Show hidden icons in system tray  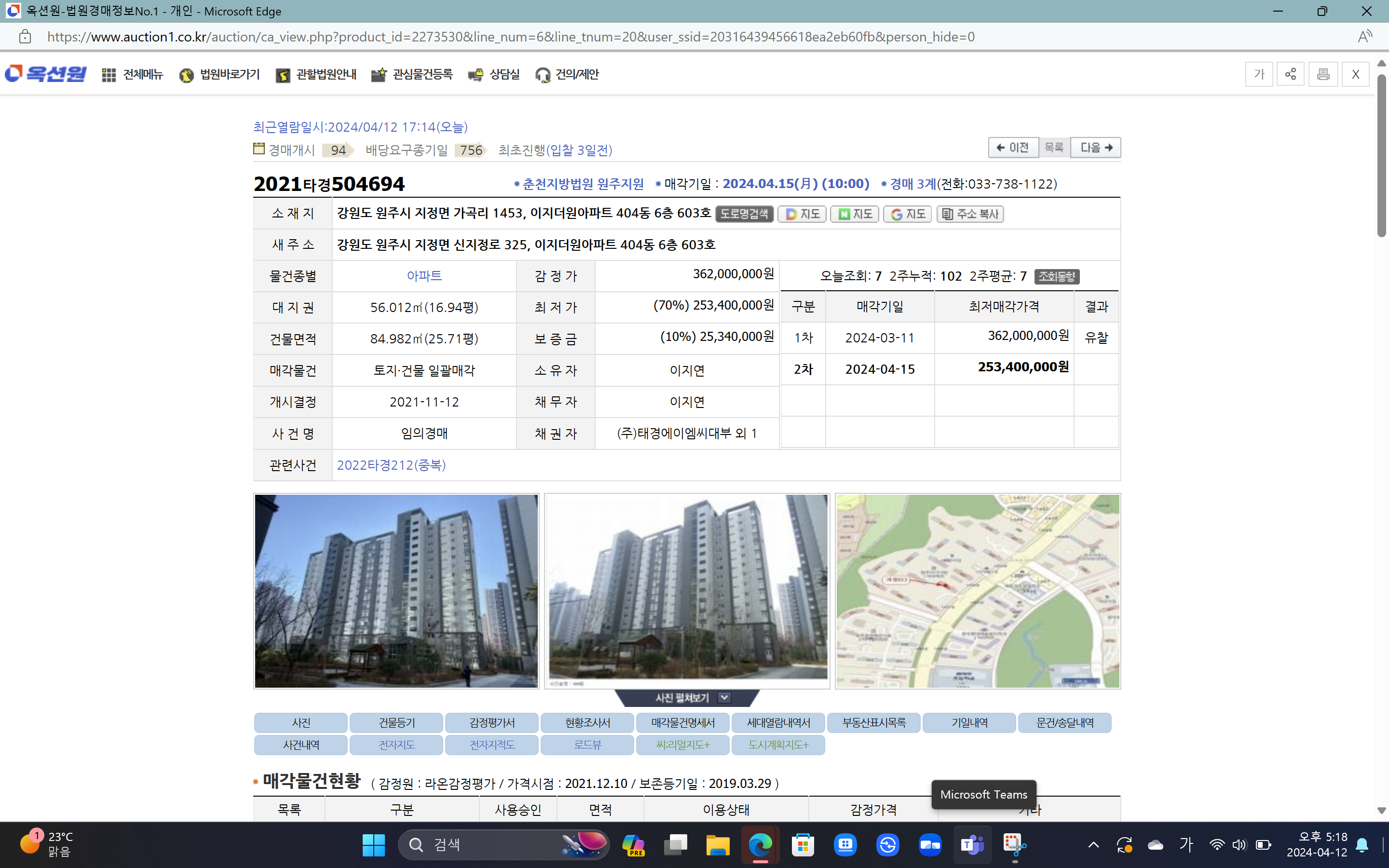click(1093, 844)
